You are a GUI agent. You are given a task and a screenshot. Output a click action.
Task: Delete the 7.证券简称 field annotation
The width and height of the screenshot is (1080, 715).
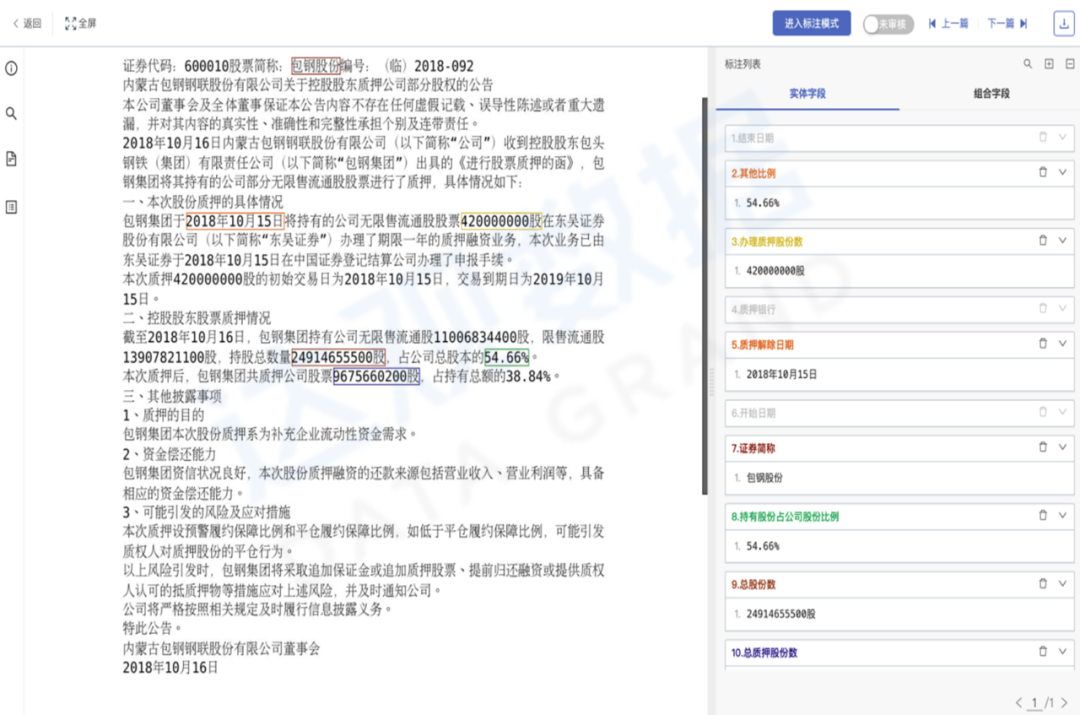click(x=1043, y=447)
